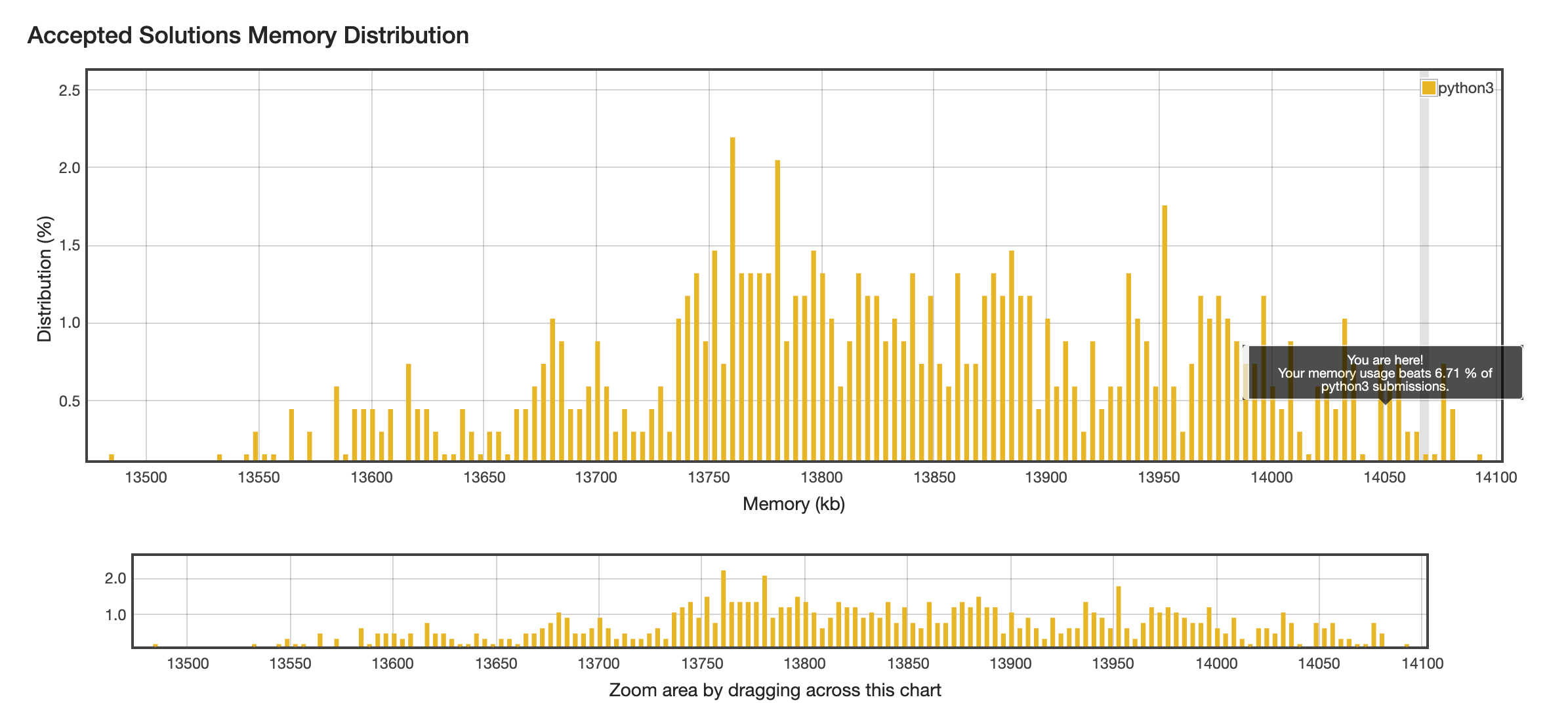Click the python3 legend color swatch
Image resolution: width=1568 pixels, height=712 pixels.
click(1428, 88)
